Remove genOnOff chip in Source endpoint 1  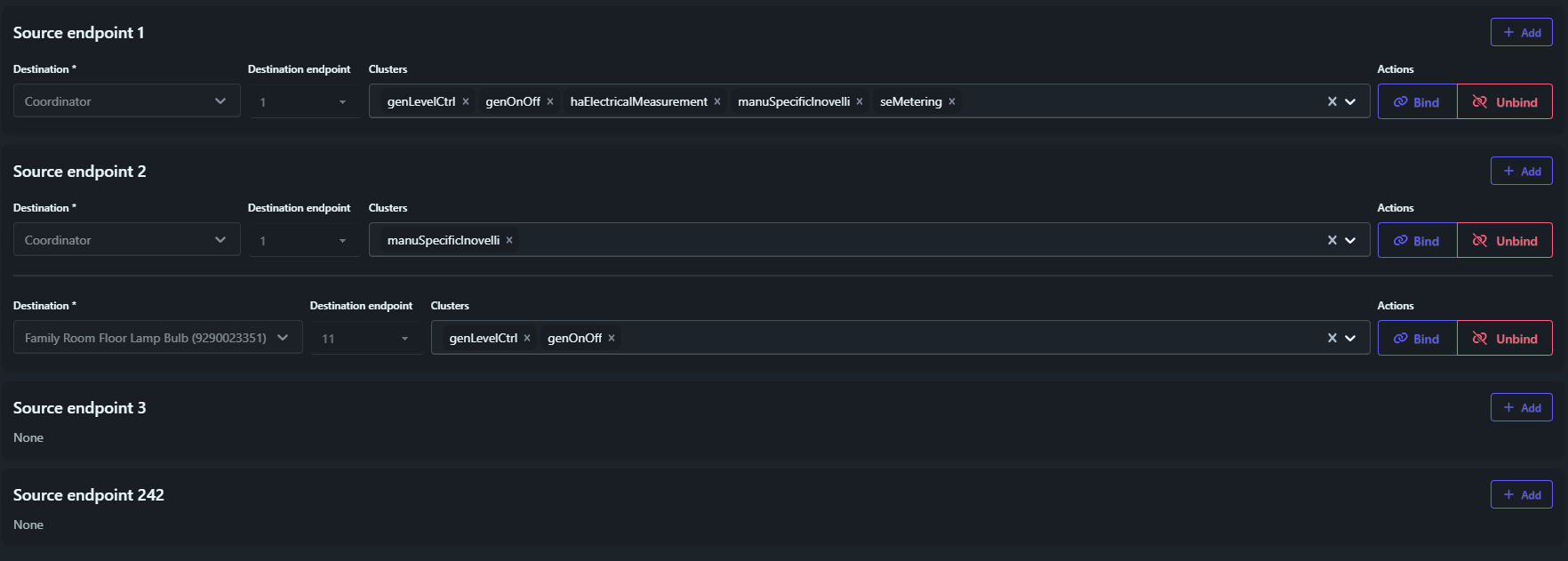[550, 101]
